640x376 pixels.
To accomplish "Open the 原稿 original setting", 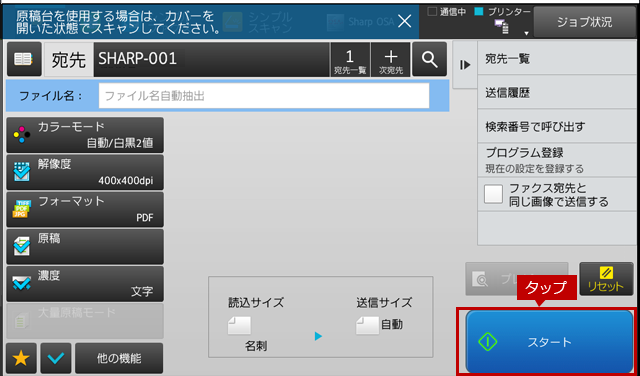I will pyautogui.click(x=85, y=247).
